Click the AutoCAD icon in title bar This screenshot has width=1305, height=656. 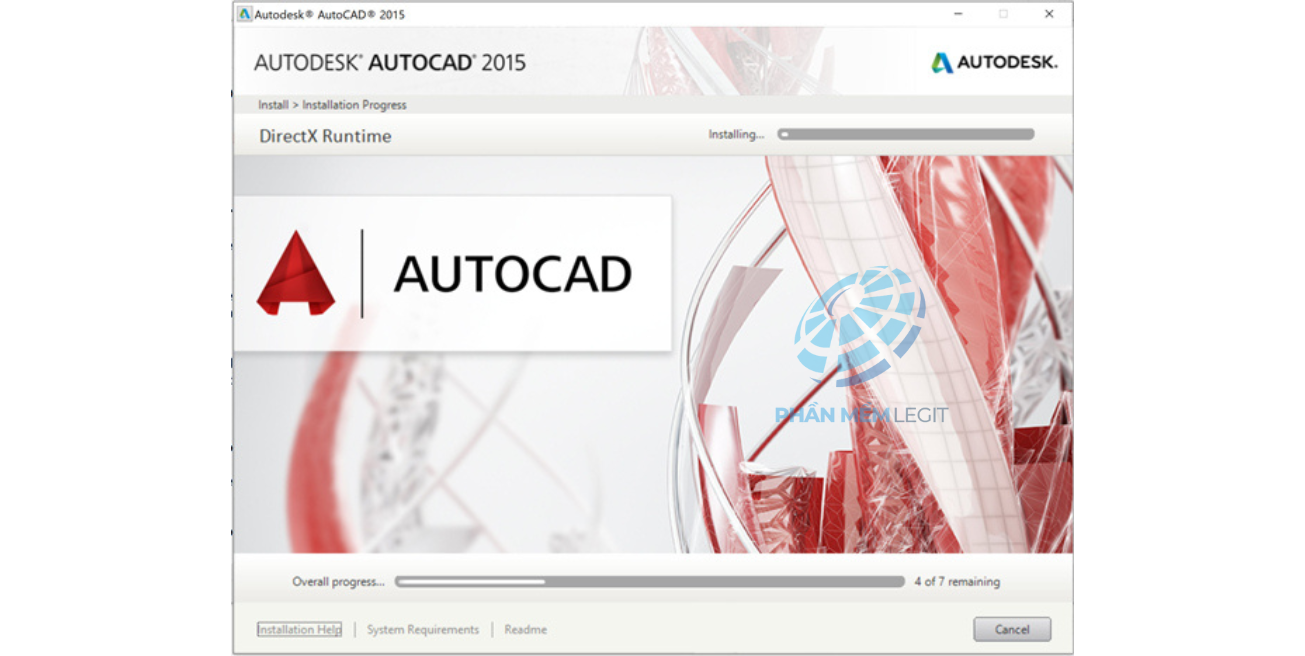[x=244, y=14]
